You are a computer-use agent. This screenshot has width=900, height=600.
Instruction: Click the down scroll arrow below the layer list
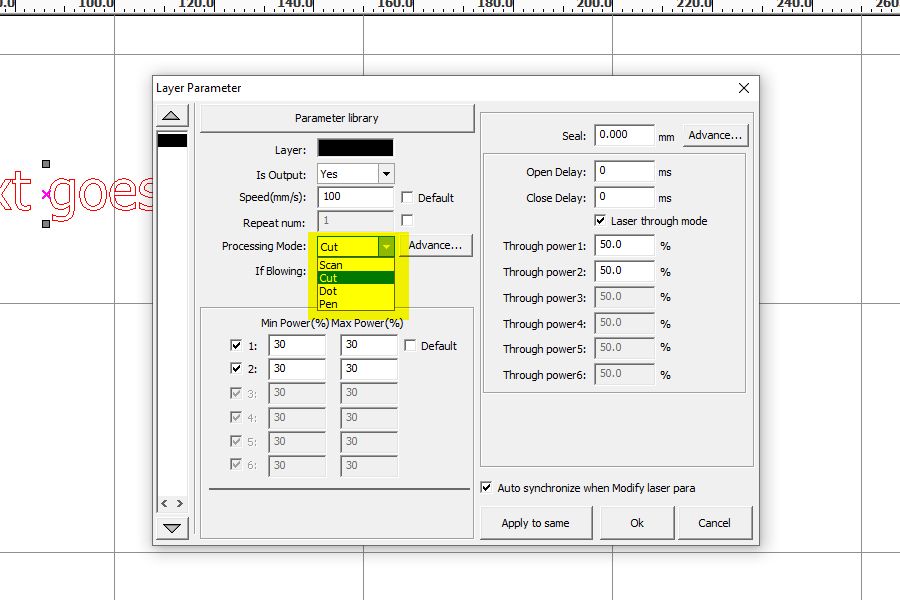pos(171,529)
